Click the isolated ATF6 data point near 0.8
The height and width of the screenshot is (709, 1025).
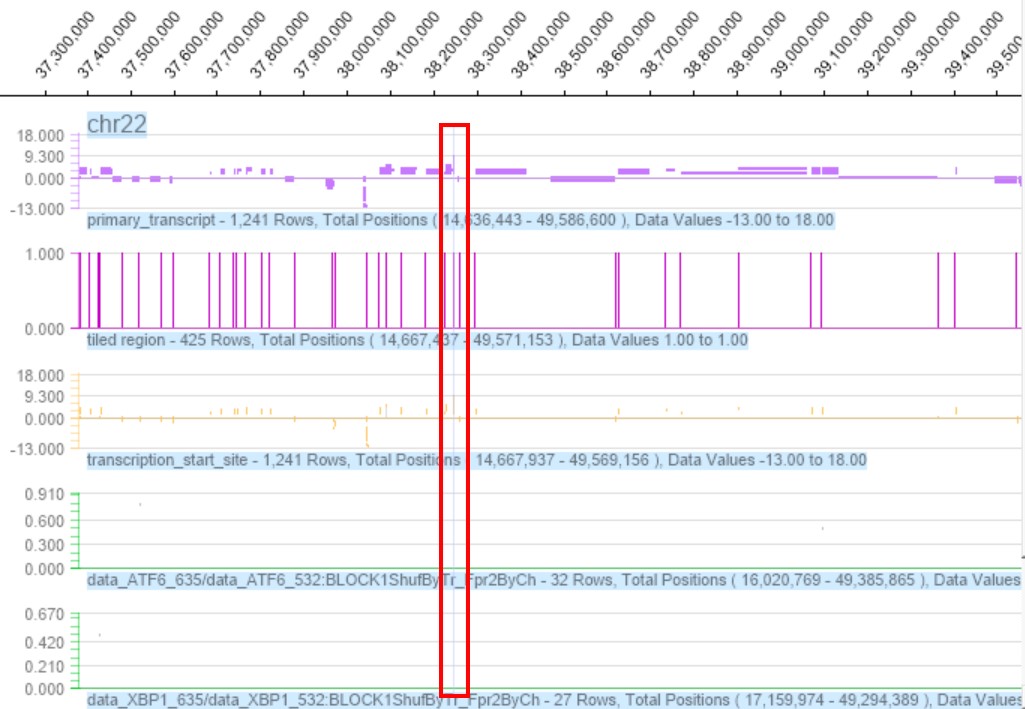tap(140, 504)
